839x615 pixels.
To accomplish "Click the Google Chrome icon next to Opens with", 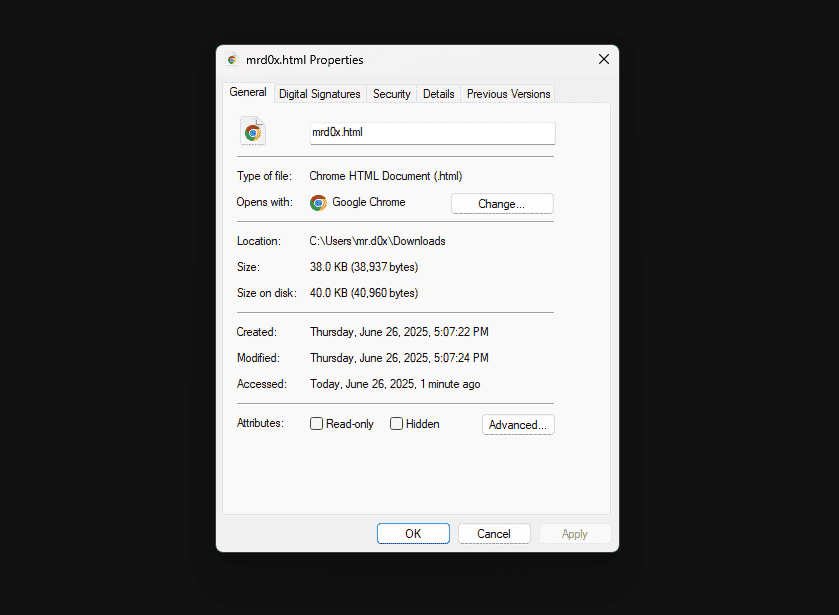I will tap(318, 203).
